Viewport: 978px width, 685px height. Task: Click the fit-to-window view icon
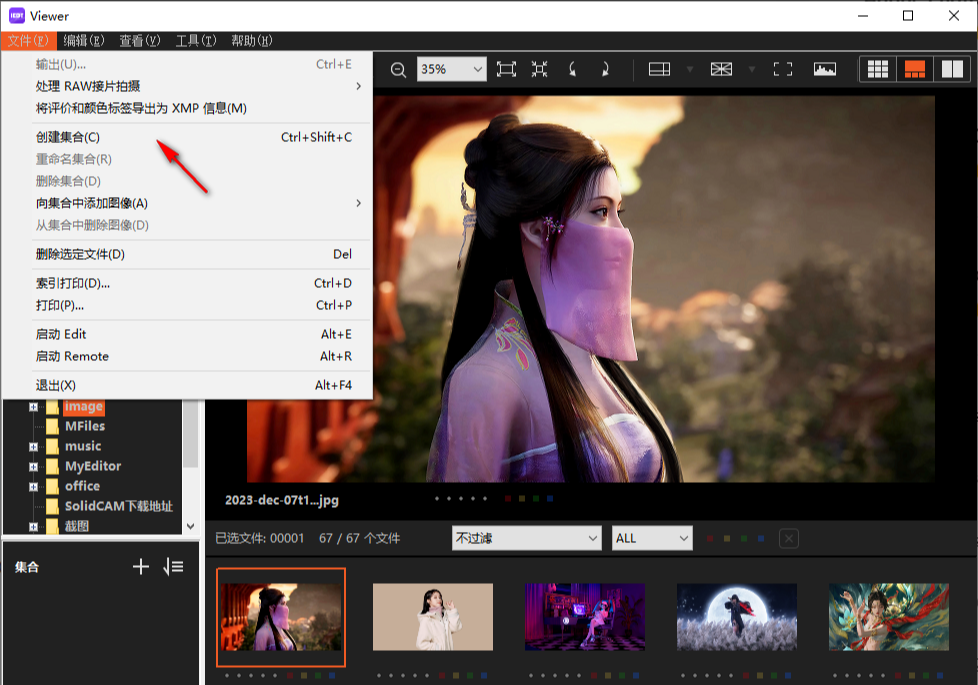pos(506,69)
